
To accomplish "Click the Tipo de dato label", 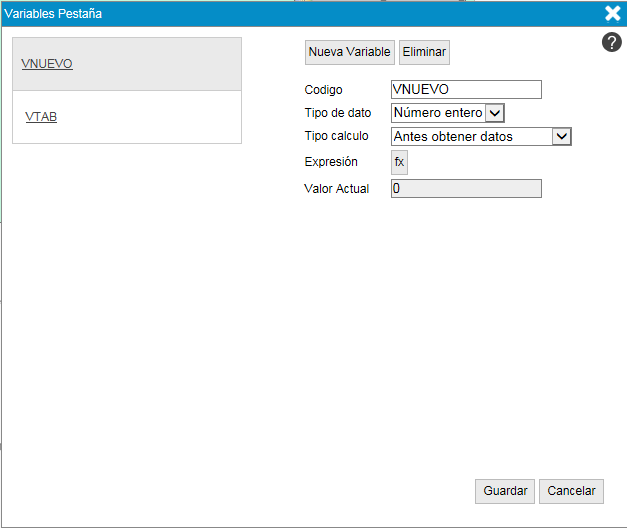I will (x=337, y=113).
